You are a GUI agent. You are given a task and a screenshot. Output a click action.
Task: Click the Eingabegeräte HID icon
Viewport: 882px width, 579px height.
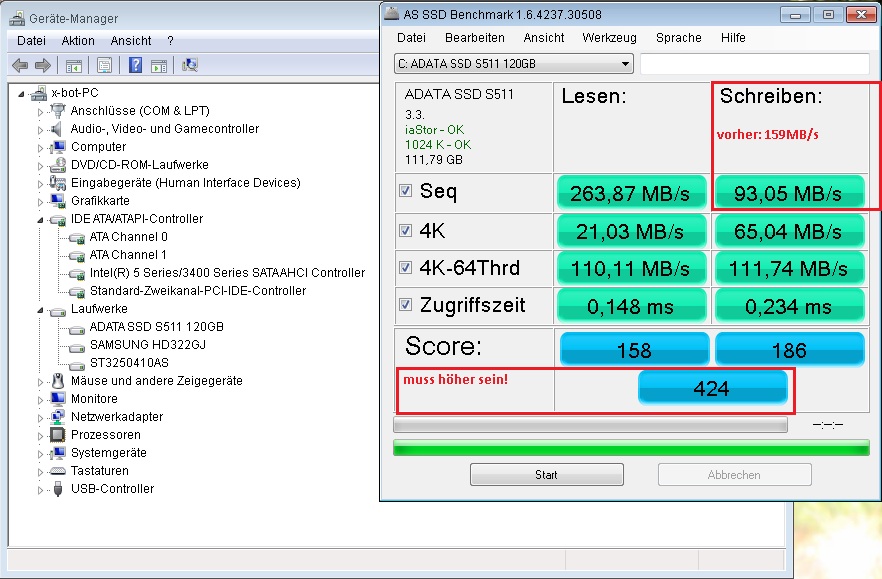pyautogui.click(x=57, y=183)
